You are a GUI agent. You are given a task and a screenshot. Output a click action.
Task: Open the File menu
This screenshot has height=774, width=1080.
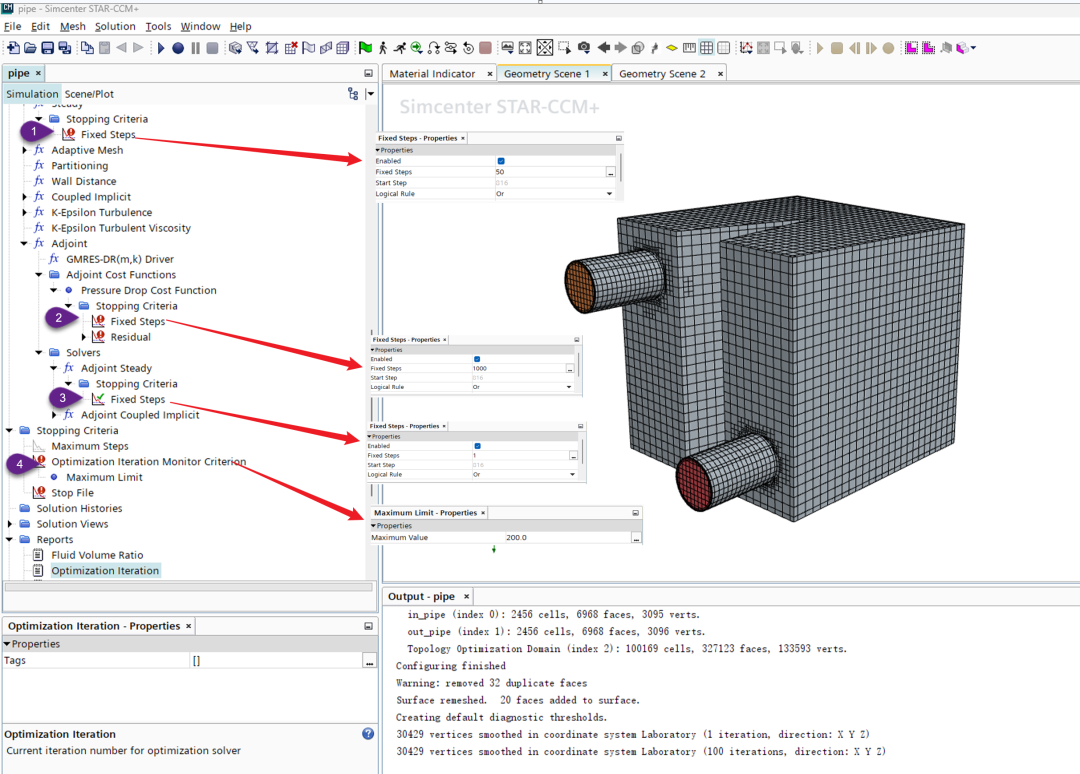pos(12,26)
